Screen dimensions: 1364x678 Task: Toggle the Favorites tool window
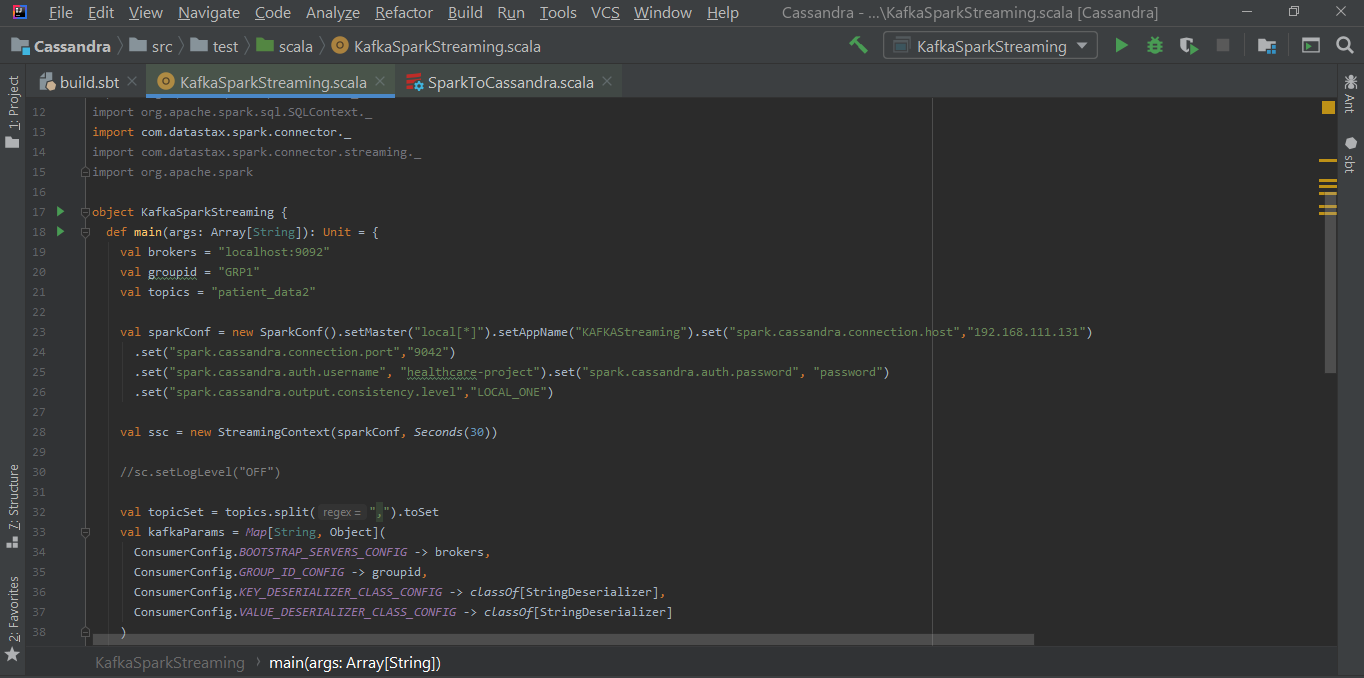pos(13,618)
